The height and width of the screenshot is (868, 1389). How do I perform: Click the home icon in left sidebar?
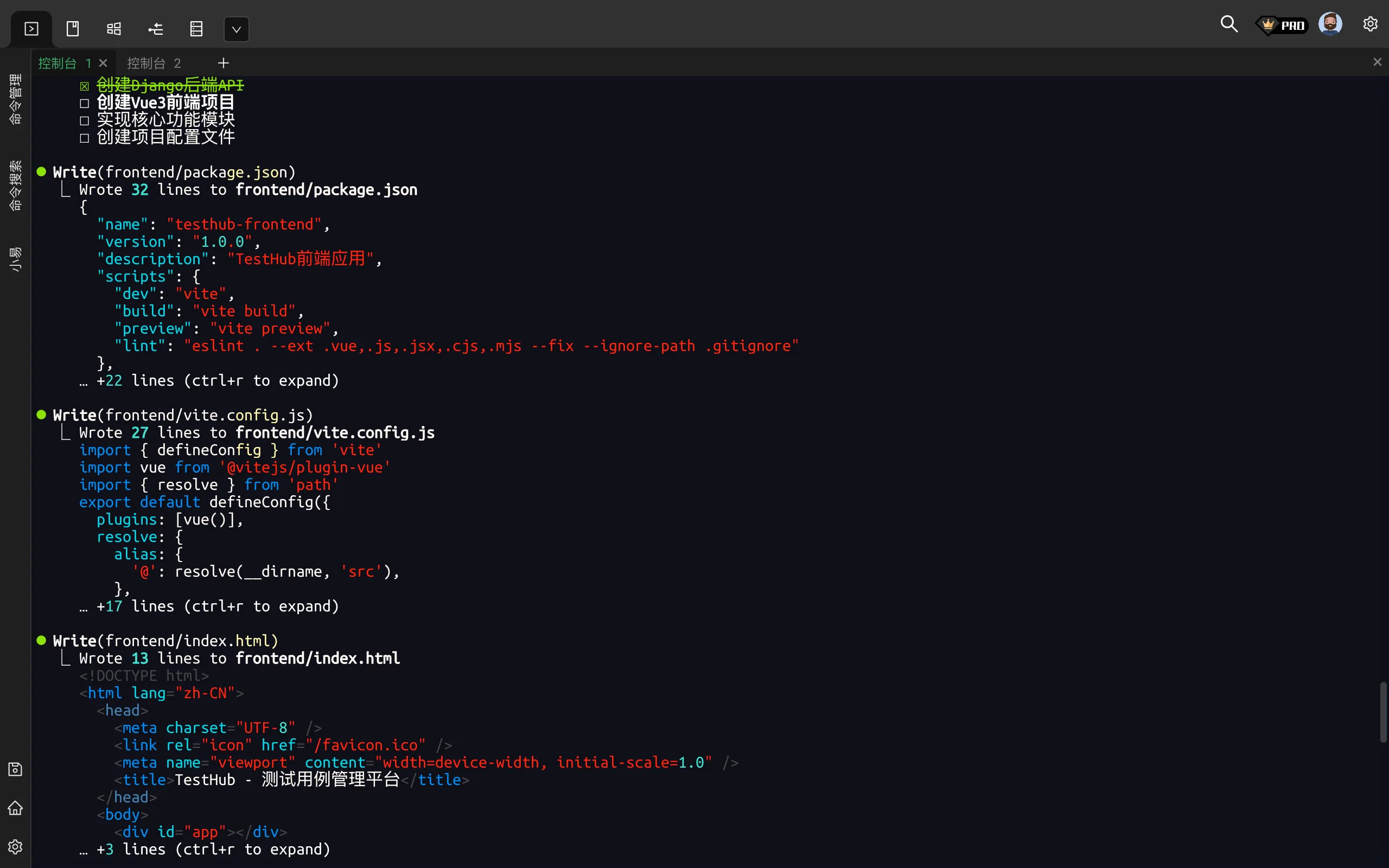[x=16, y=808]
